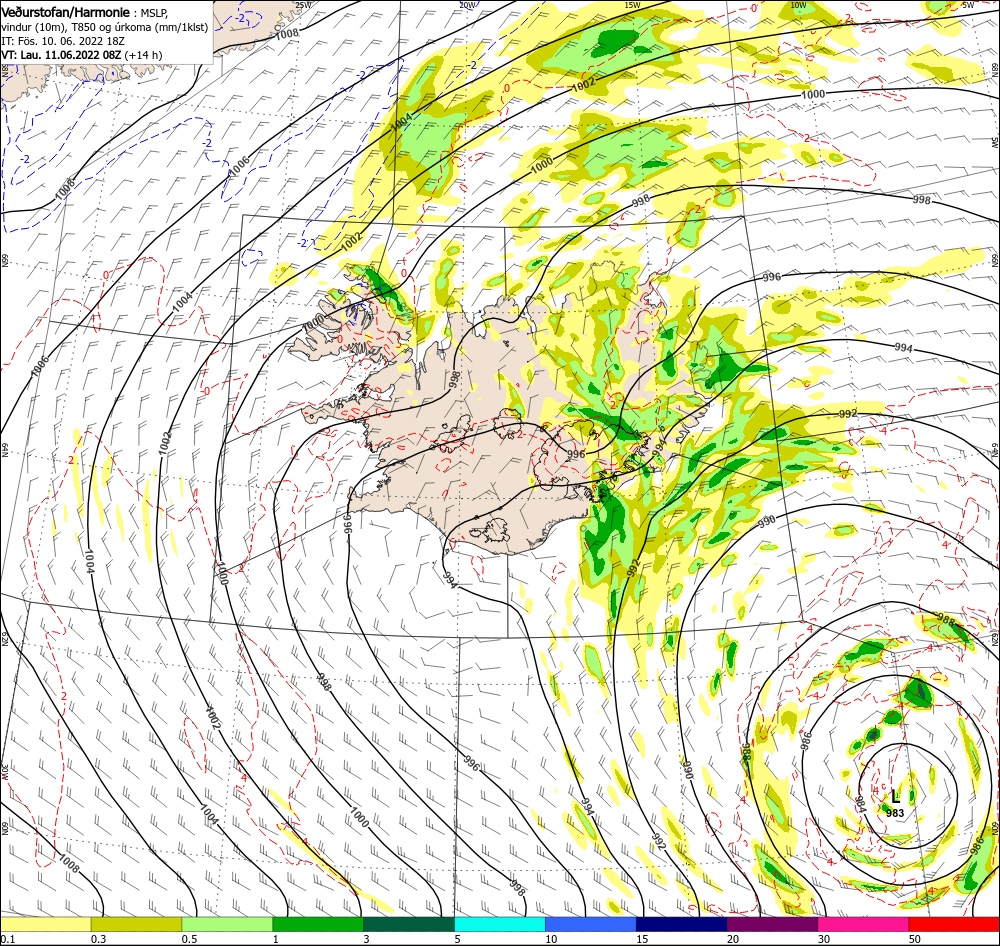Pick the cyan 5–10 legend swatch
1000x946 pixels.
[500, 925]
